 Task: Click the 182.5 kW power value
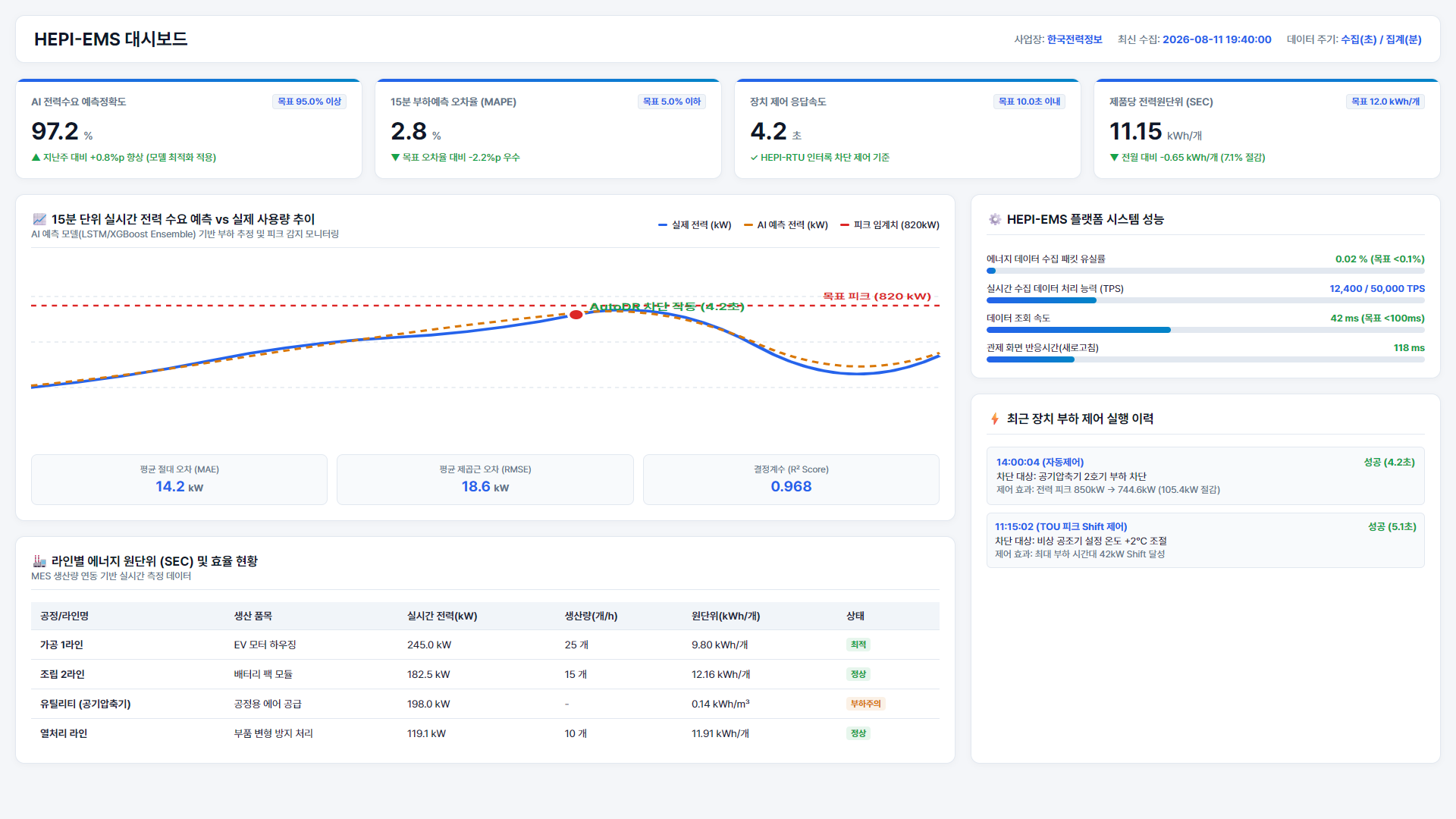point(428,675)
